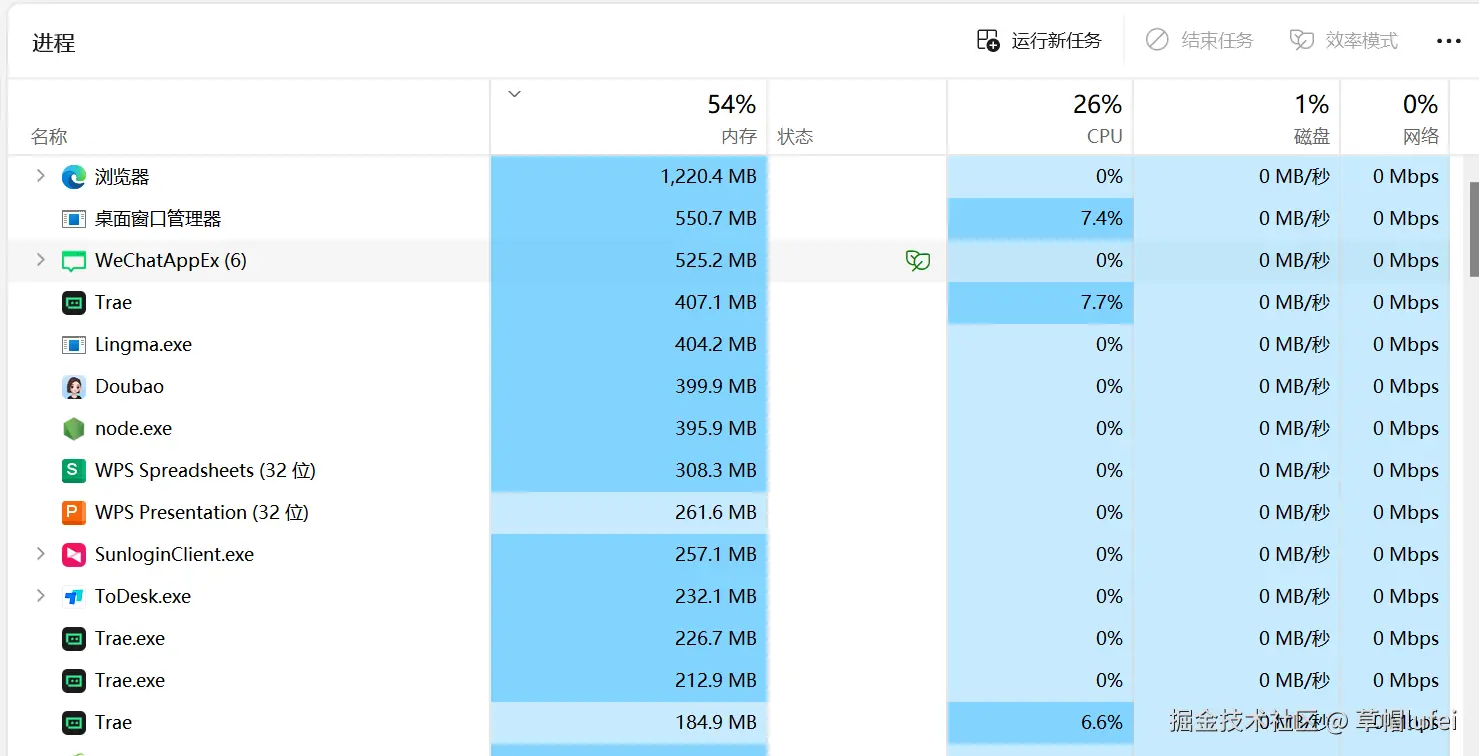Sort by the 磁盘 1% column header
This screenshot has height=756, width=1479.
point(1237,117)
